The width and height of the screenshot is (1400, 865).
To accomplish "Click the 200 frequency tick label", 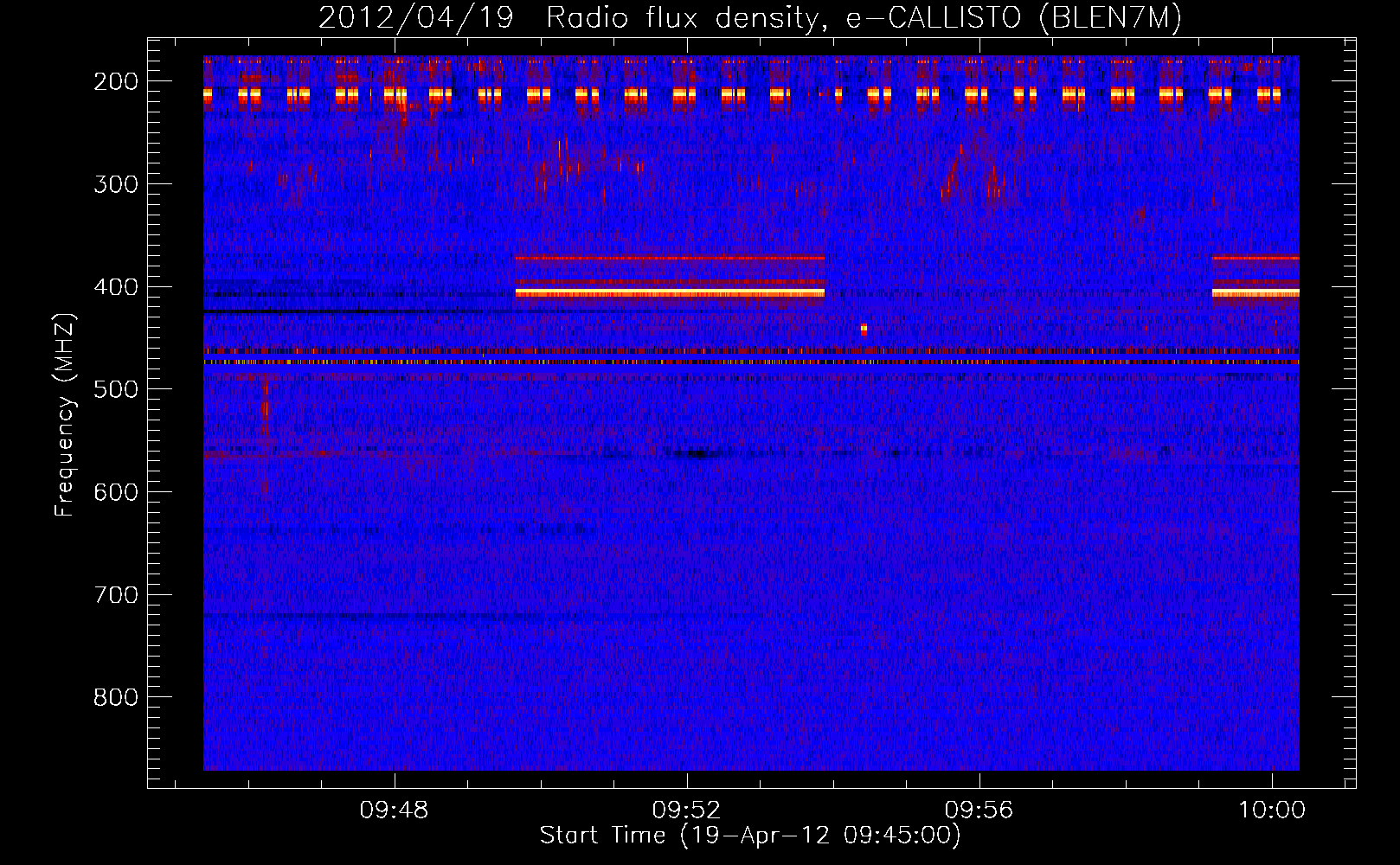I will 116,81.
